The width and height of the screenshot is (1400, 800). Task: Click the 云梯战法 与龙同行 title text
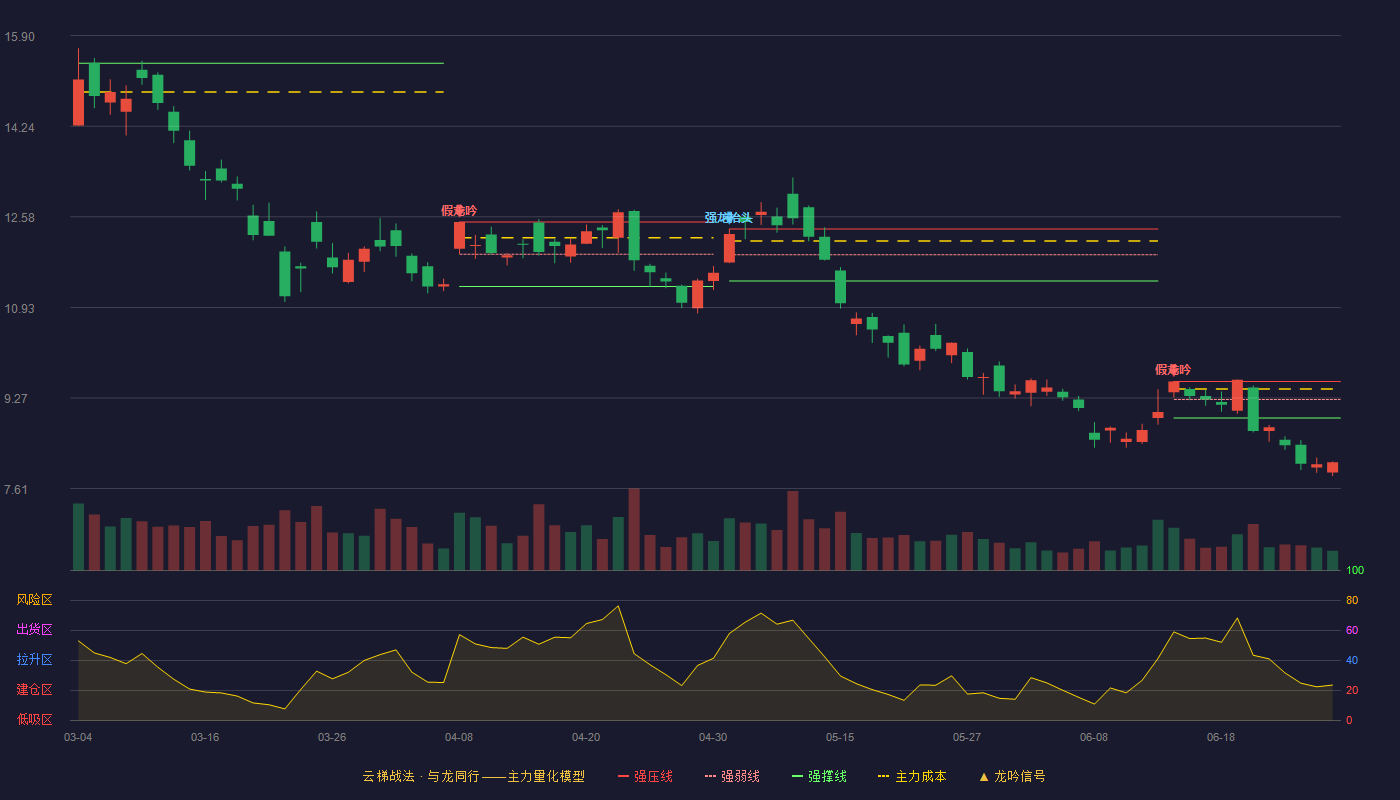click(x=421, y=776)
